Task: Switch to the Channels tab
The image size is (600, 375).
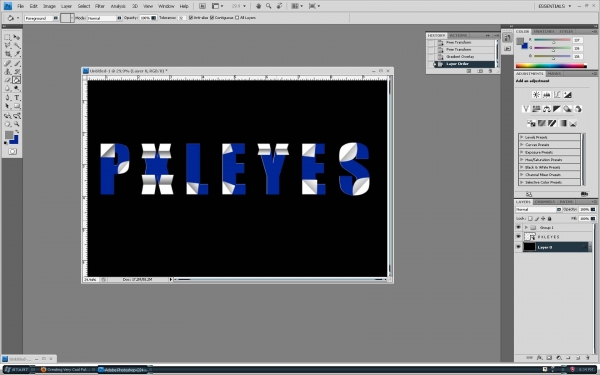Action: [x=545, y=202]
